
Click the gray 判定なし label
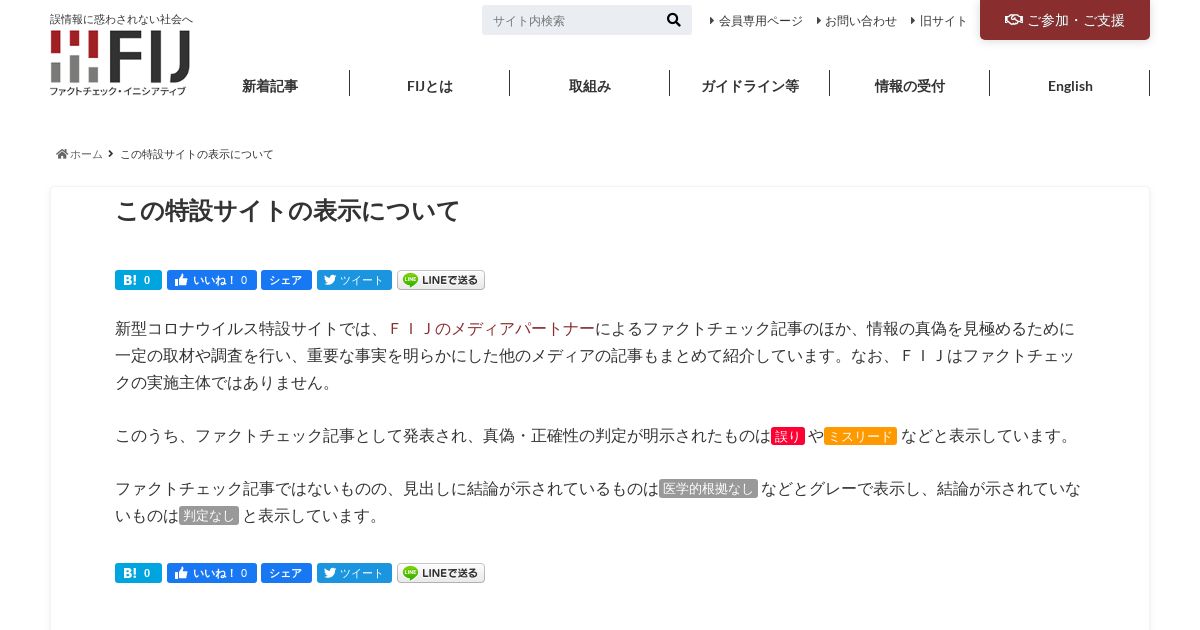pos(209,516)
